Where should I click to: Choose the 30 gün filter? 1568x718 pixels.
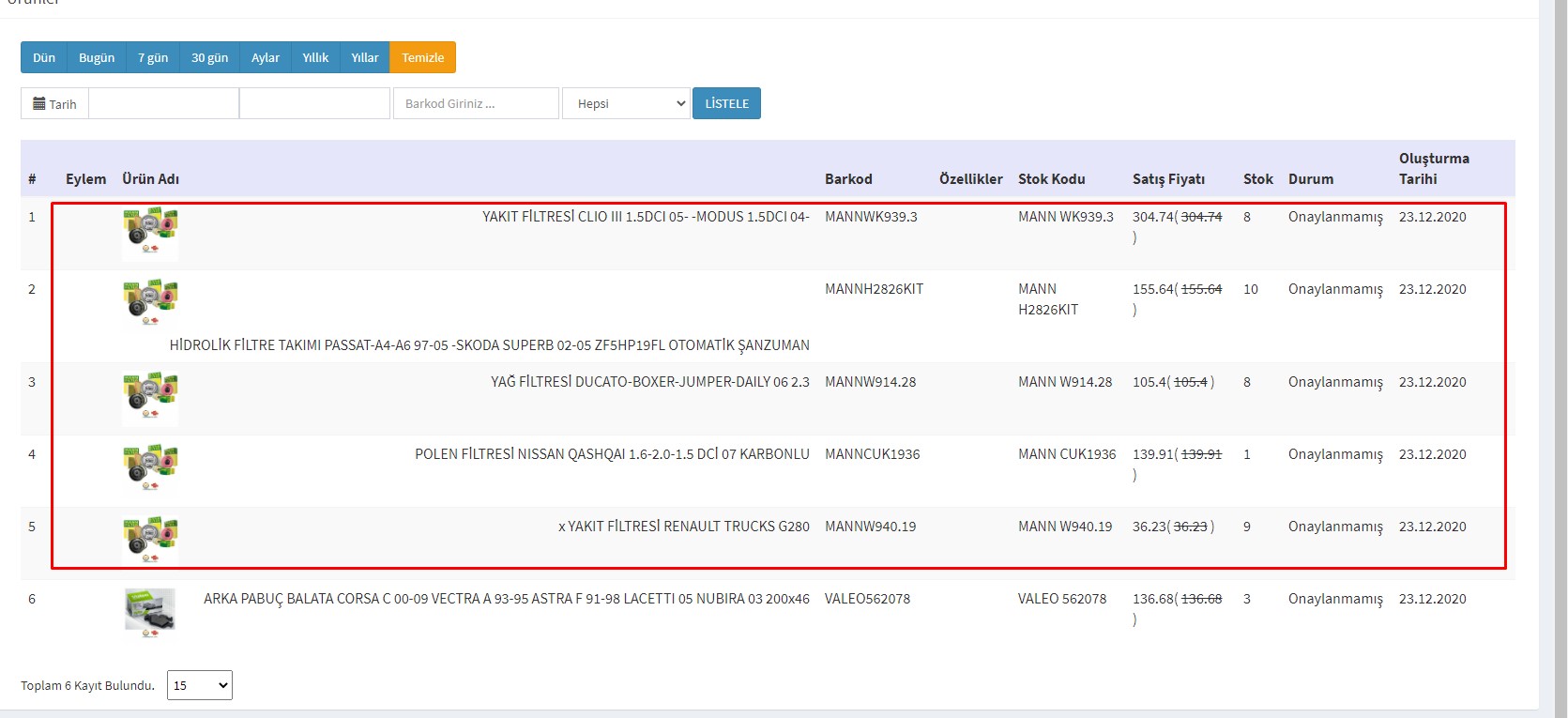coord(209,57)
